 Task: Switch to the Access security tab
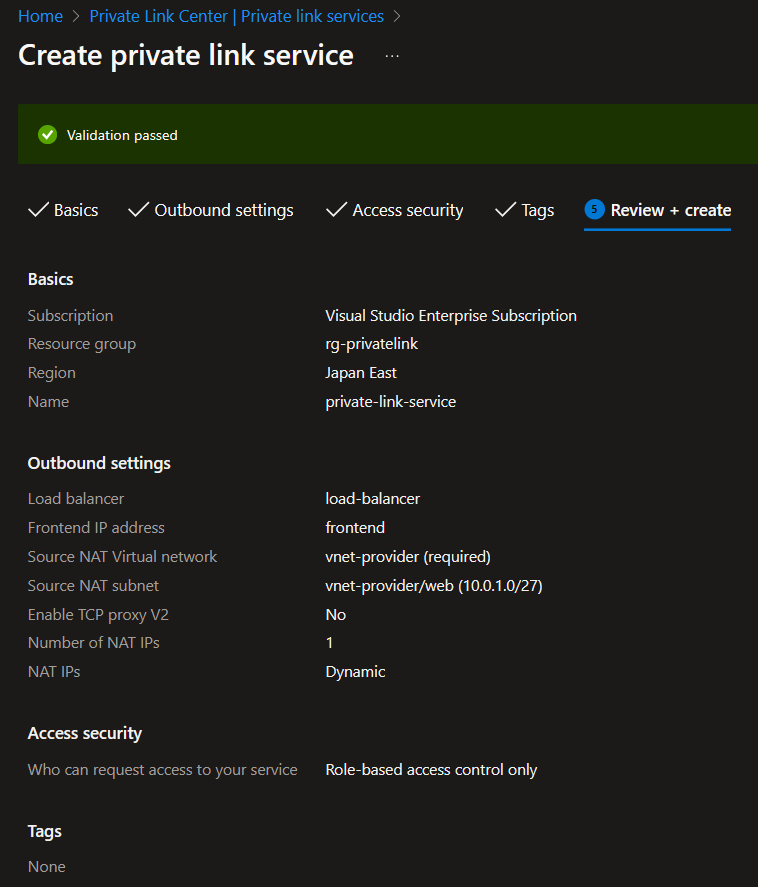pyautogui.click(x=408, y=210)
